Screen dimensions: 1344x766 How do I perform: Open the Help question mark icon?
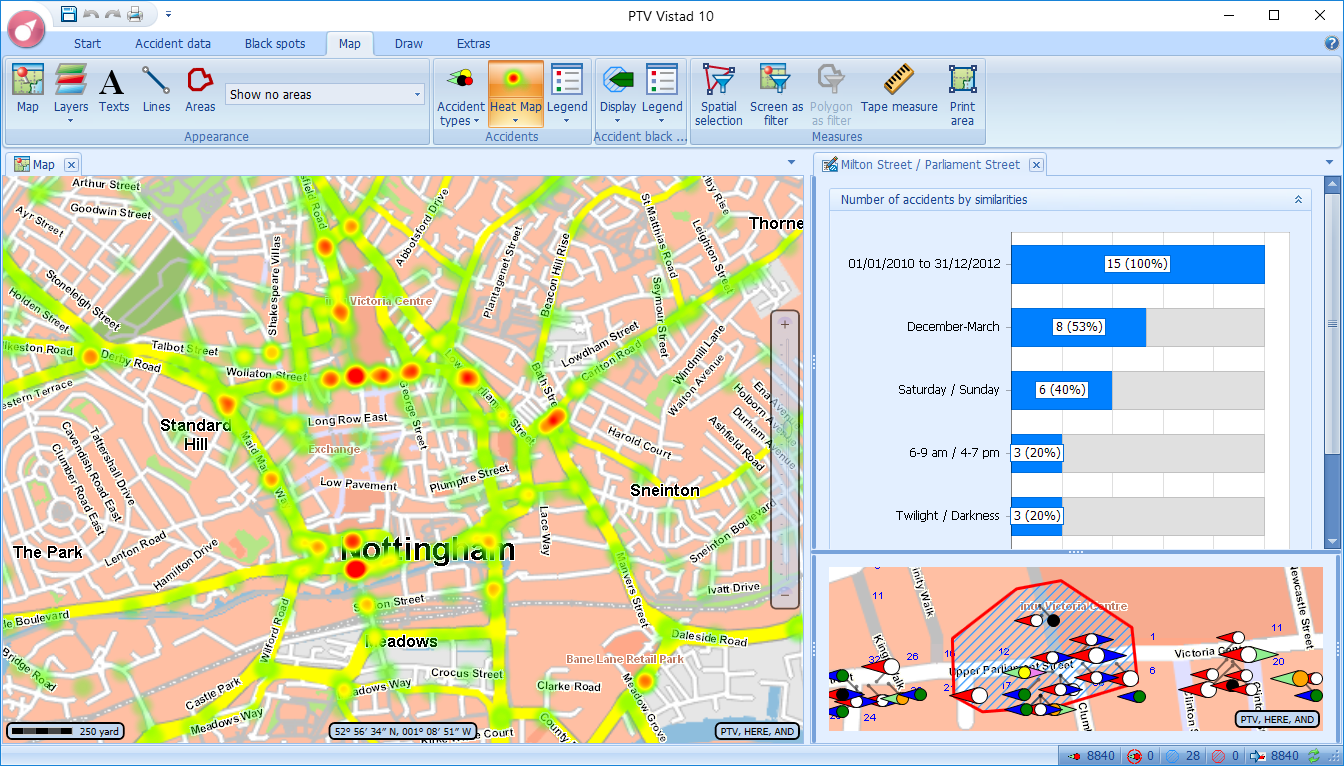(1331, 43)
